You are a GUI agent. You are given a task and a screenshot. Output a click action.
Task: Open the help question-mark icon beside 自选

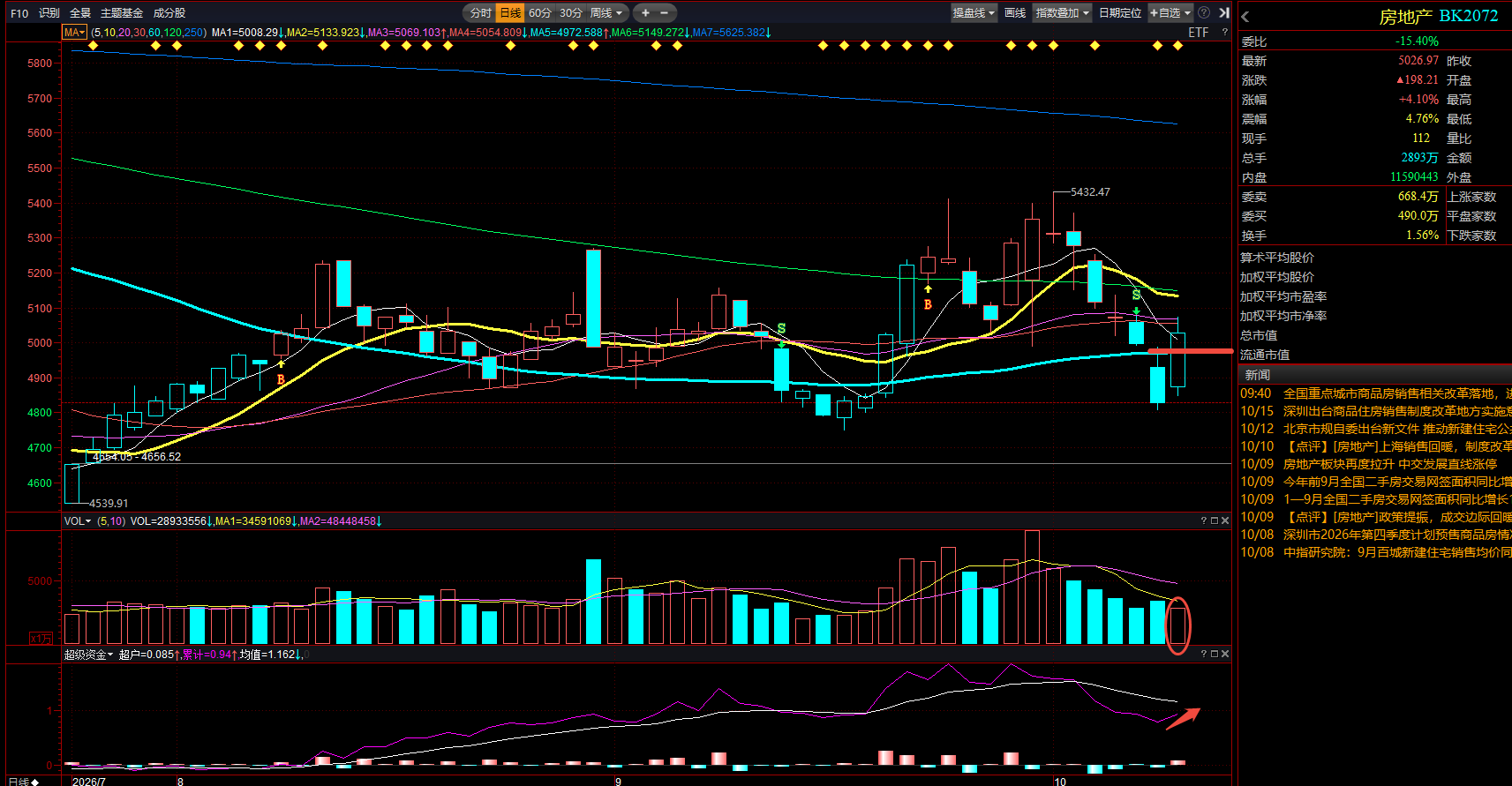1204,12
